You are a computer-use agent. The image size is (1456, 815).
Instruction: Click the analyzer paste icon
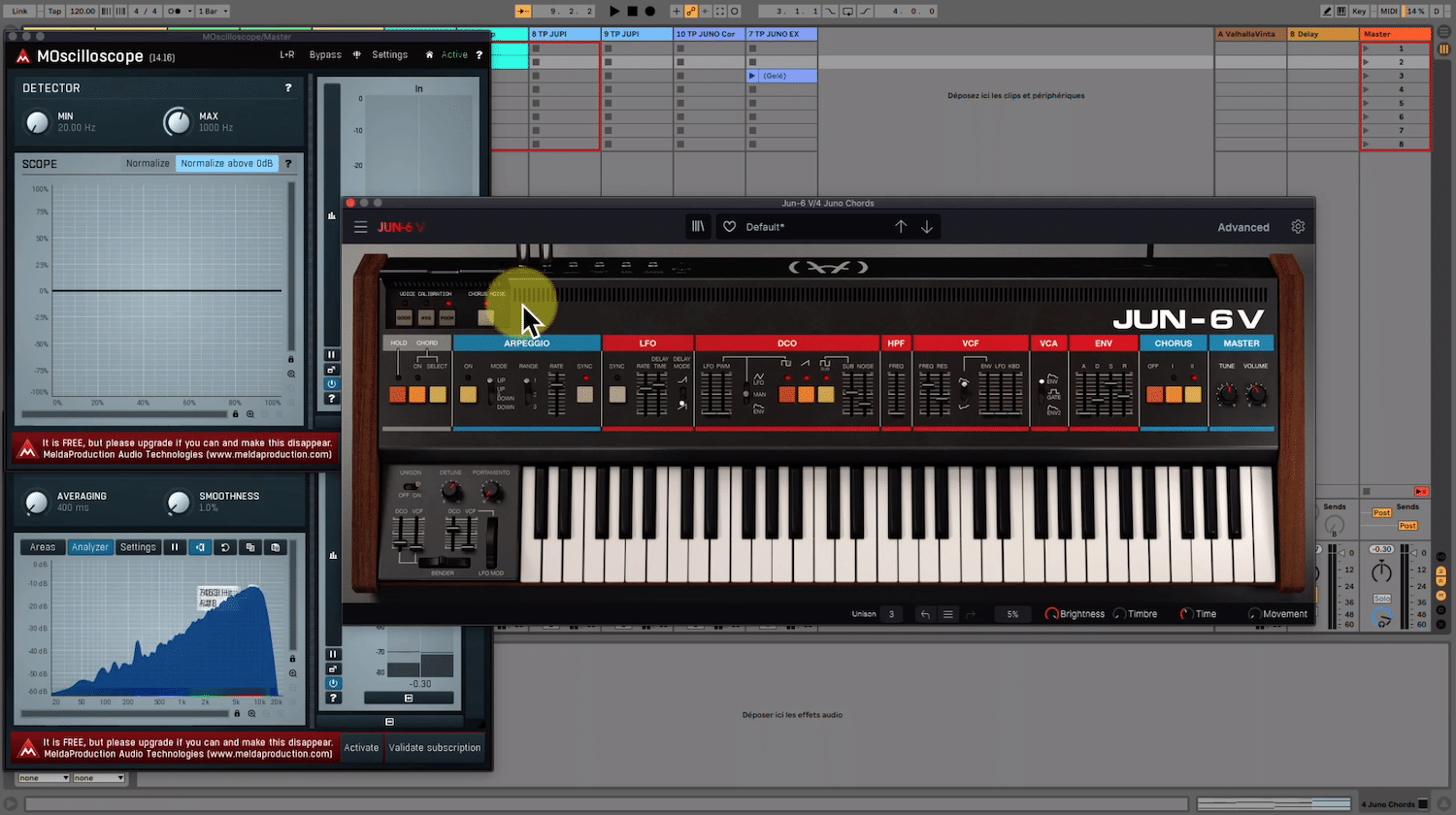pos(276,547)
